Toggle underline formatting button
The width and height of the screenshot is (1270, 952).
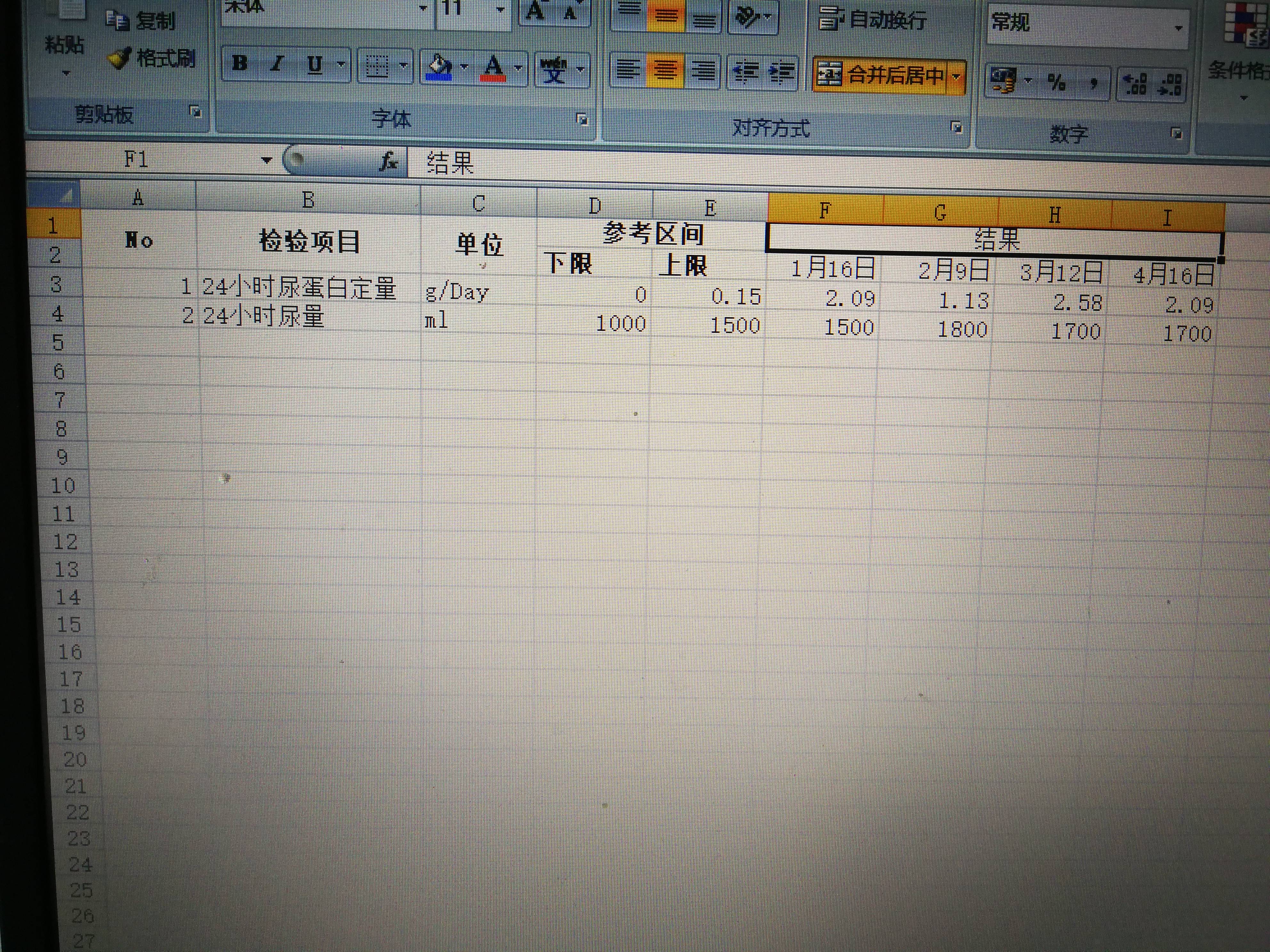(x=314, y=65)
